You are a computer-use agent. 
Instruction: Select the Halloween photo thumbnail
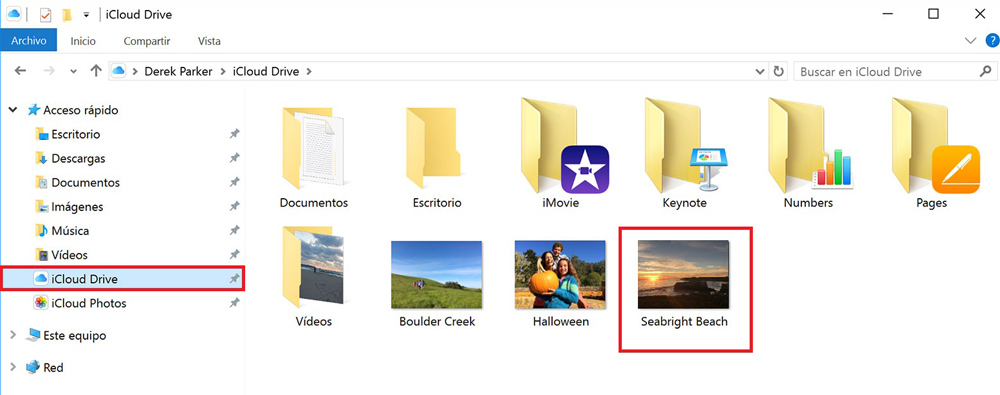pos(561,275)
